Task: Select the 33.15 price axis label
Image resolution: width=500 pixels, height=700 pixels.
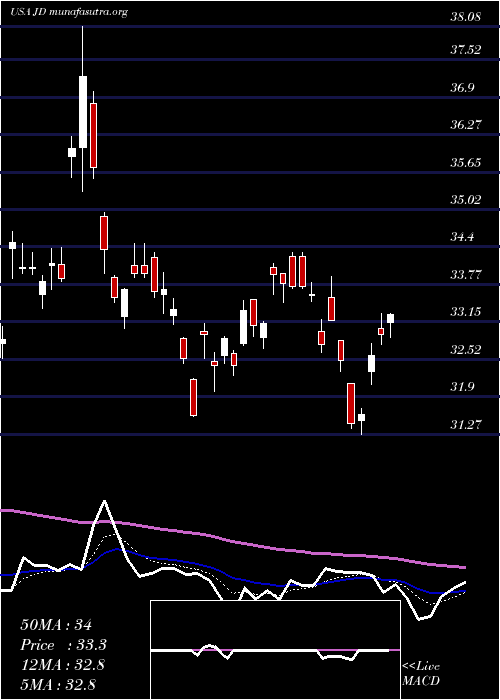Action: (465, 312)
